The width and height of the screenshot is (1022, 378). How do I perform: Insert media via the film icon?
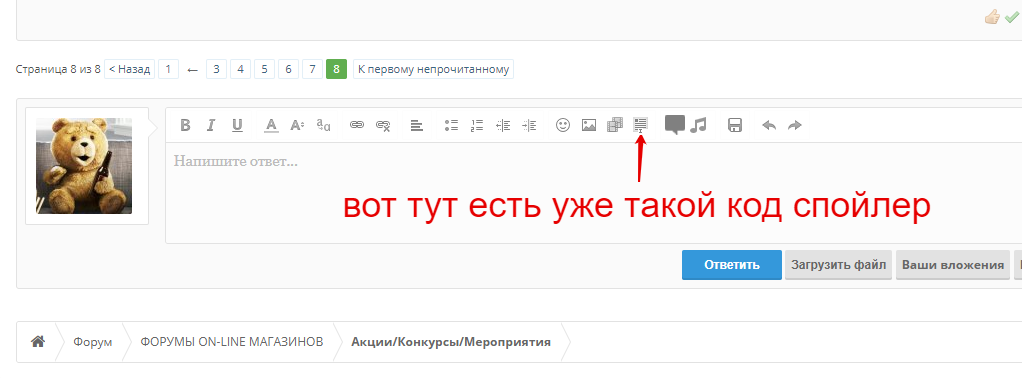pyautogui.click(x=615, y=125)
